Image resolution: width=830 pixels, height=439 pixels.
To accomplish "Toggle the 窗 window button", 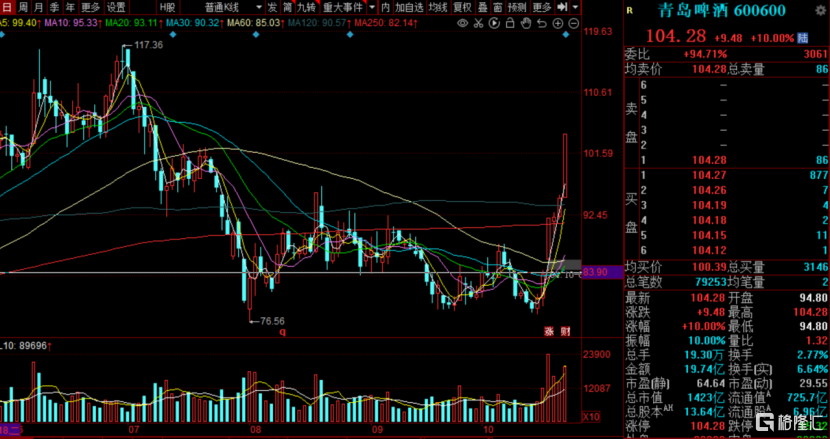I will click(498, 7).
